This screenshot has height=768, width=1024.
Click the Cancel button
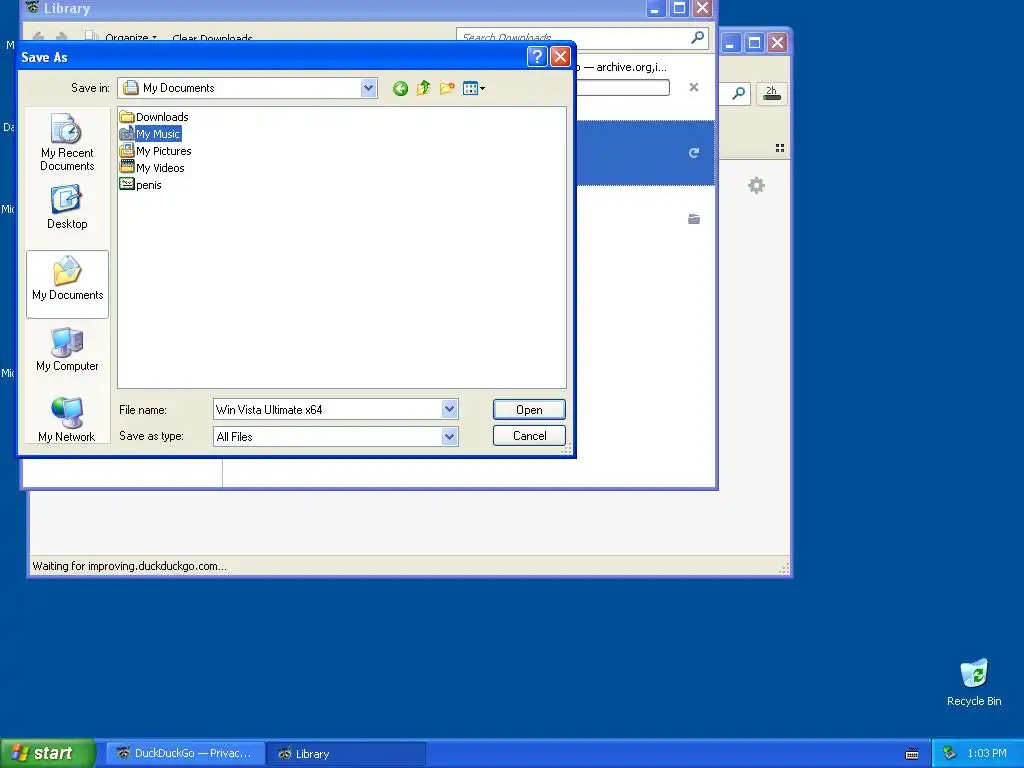tap(529, 436)
